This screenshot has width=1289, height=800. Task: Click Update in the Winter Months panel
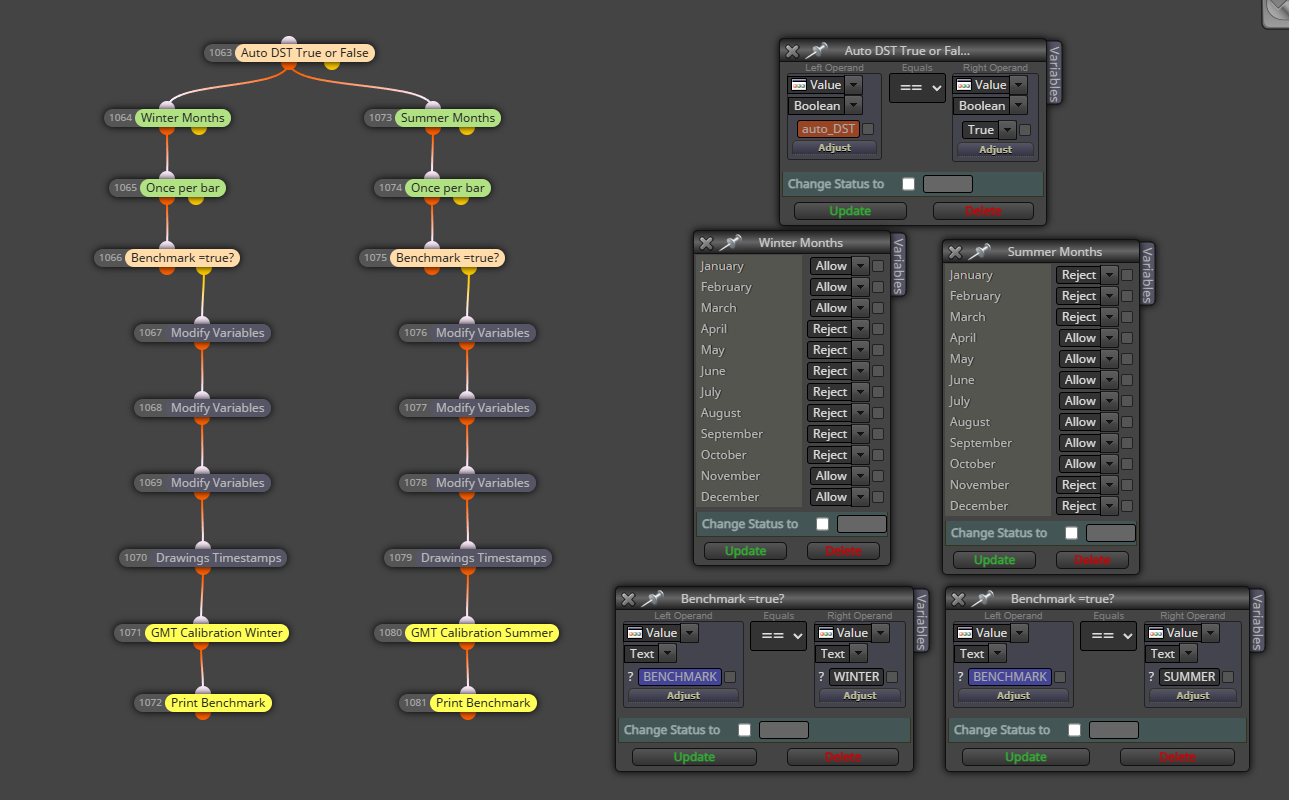(x=745, y=551)
